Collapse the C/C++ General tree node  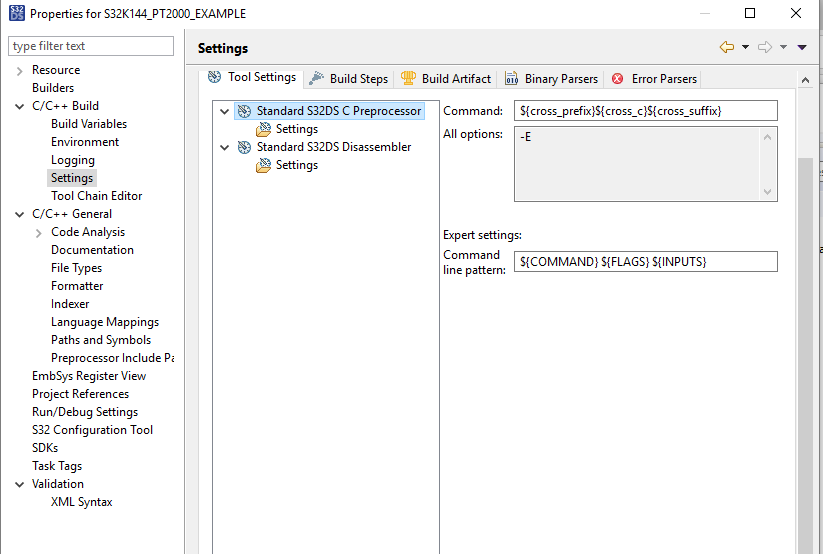pos(19,215)
